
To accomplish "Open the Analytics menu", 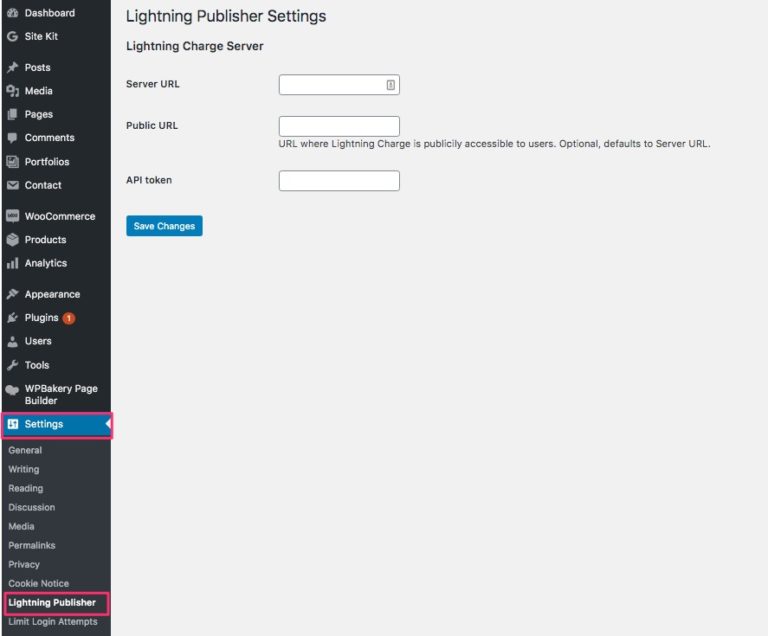I will click(x=46, y=264).
